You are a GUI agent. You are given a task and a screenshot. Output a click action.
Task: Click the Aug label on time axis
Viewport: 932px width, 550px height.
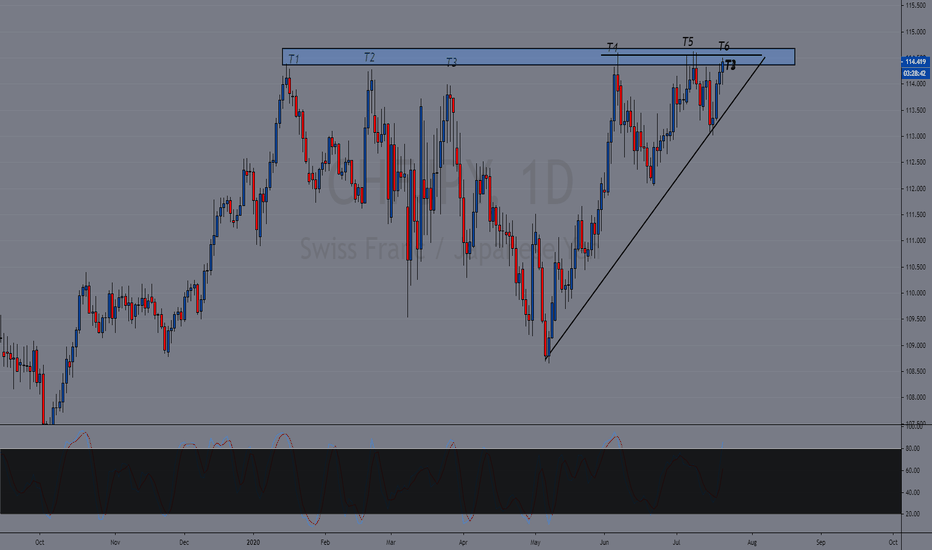click(752, 542)
